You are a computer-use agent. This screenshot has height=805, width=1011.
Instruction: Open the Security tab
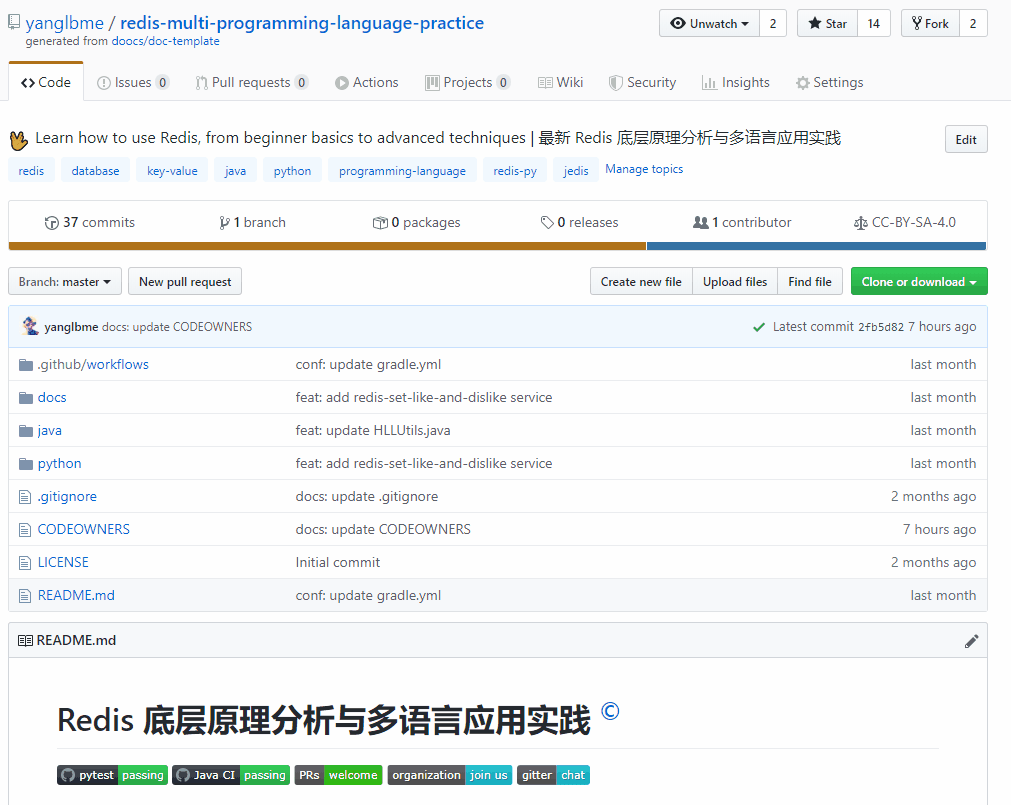pyautogui.click(x=642, y=82)
